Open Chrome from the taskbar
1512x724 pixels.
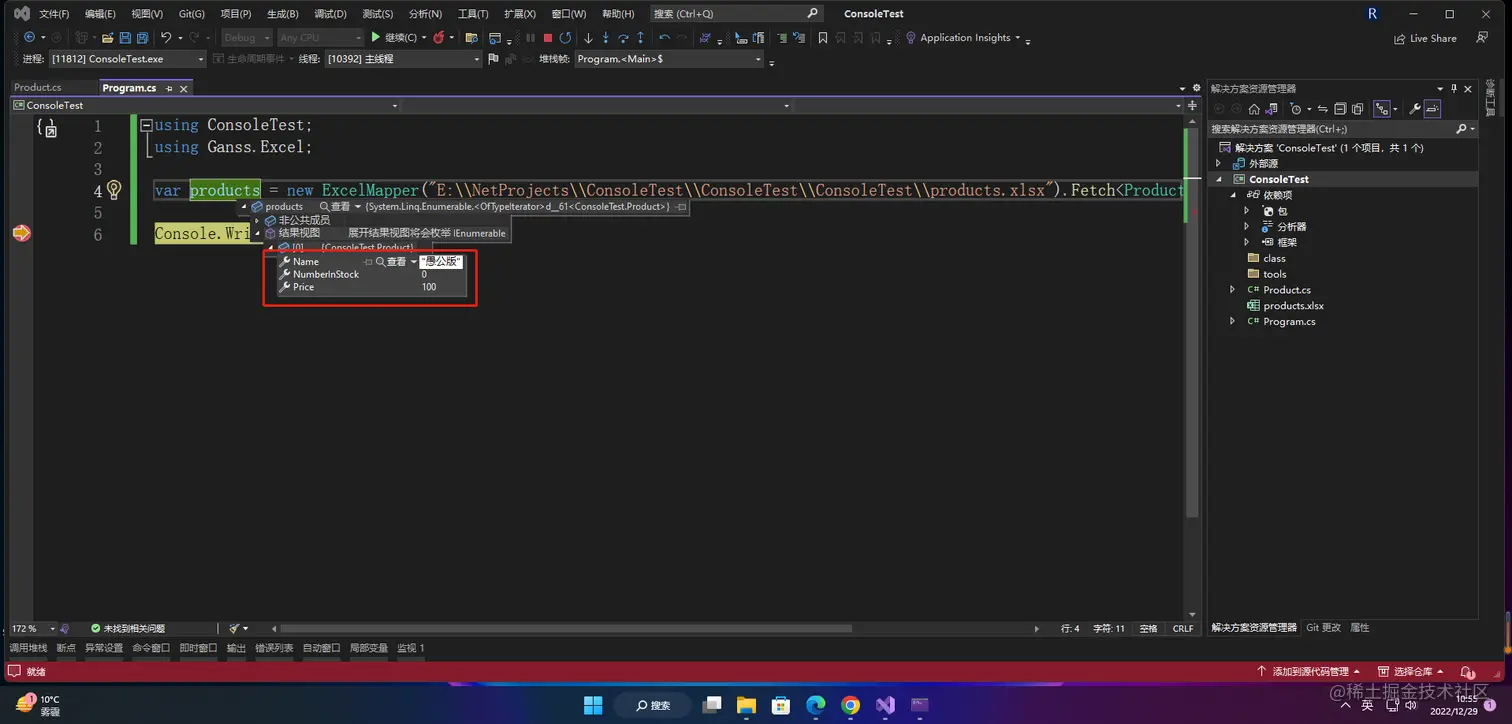coord(850,705)
